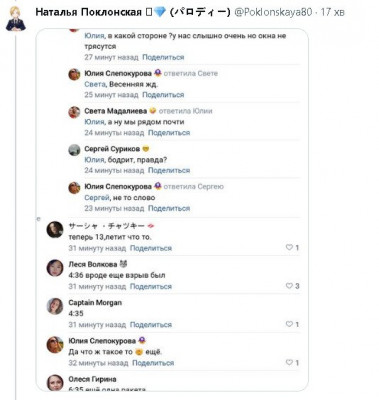Like Captain Morgan's 4:35 comment
This screenshot has height=400, width=379.
click(289, 324)
